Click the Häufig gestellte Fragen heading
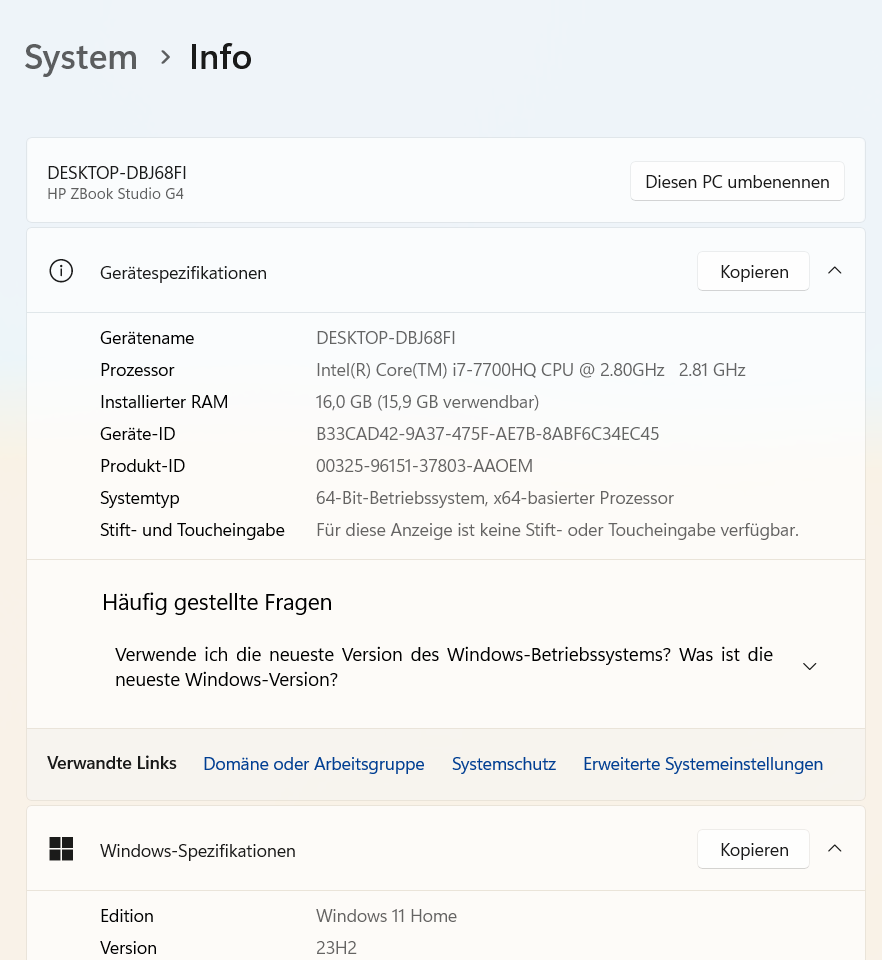The height and width of the screenshot is (960, 882). coord(217,602)
